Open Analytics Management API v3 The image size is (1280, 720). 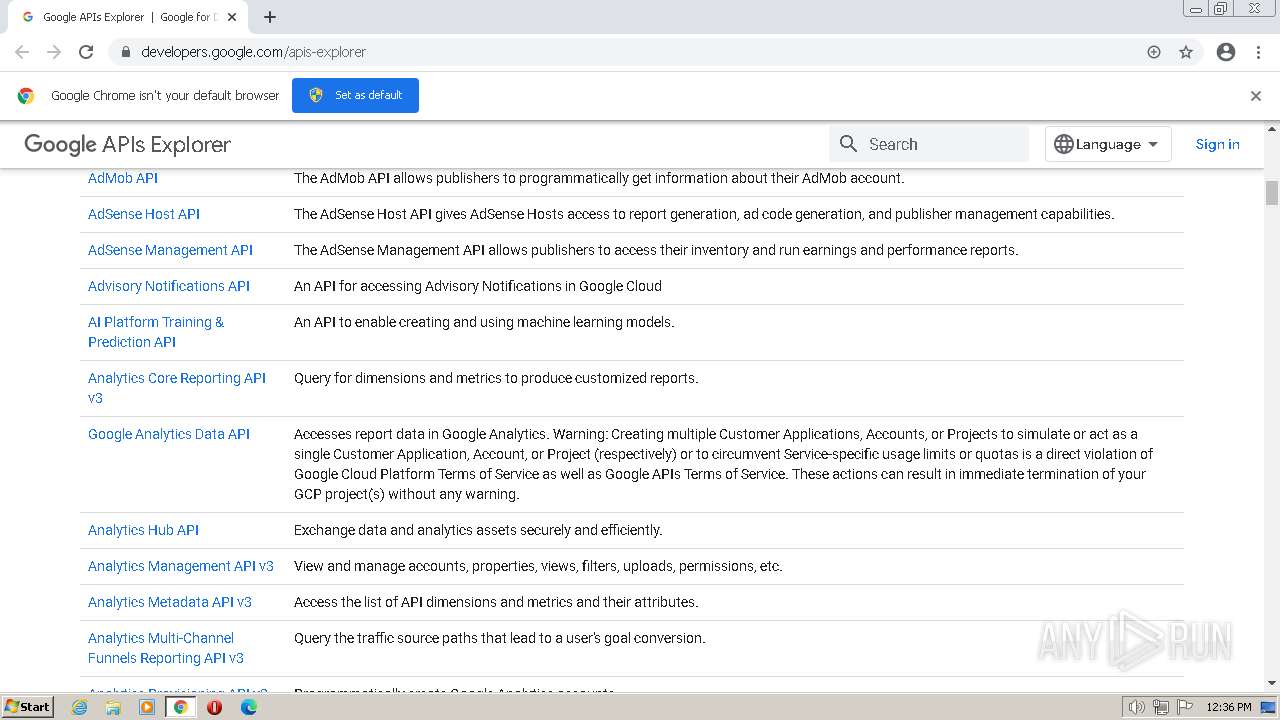tap(181, 566)
